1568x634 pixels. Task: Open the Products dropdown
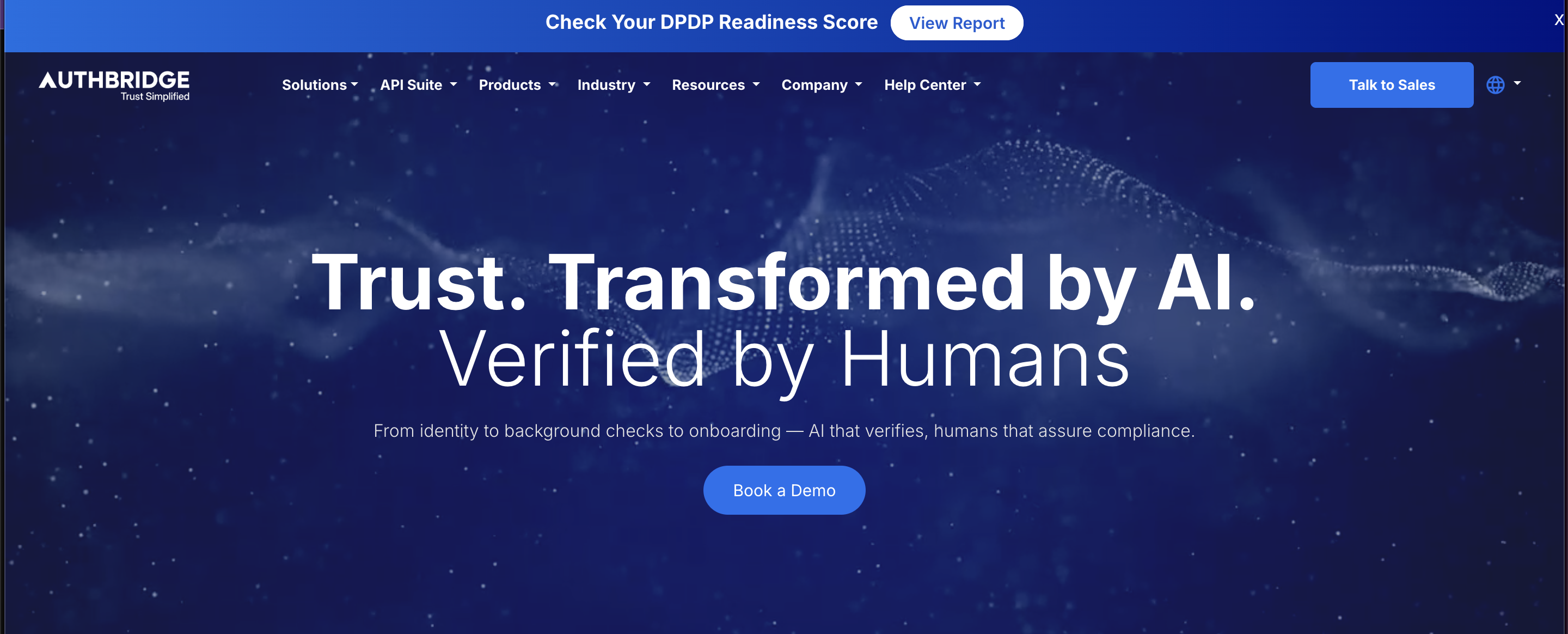(x=517, y=86)
